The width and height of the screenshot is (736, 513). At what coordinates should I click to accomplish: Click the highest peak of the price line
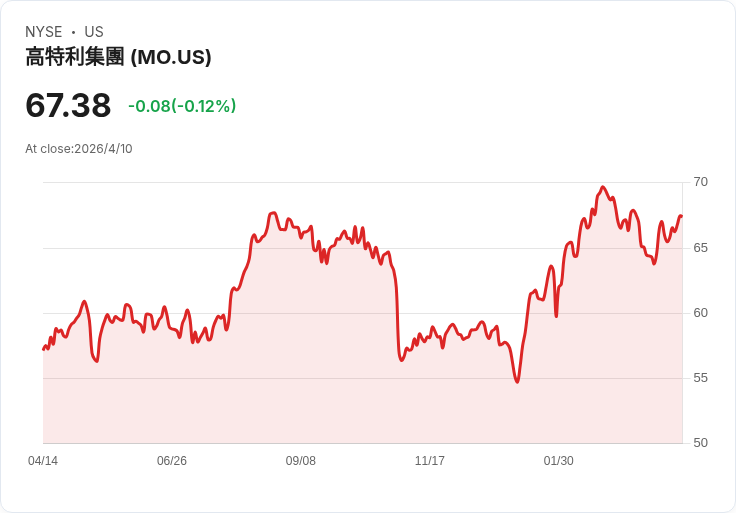point(602,187)
